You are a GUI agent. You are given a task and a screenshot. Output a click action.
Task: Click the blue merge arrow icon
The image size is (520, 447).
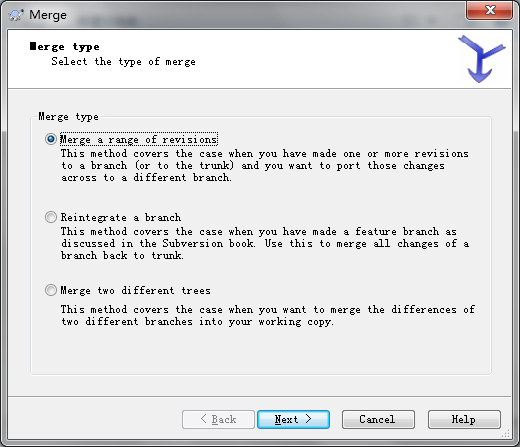pos(481,59)
